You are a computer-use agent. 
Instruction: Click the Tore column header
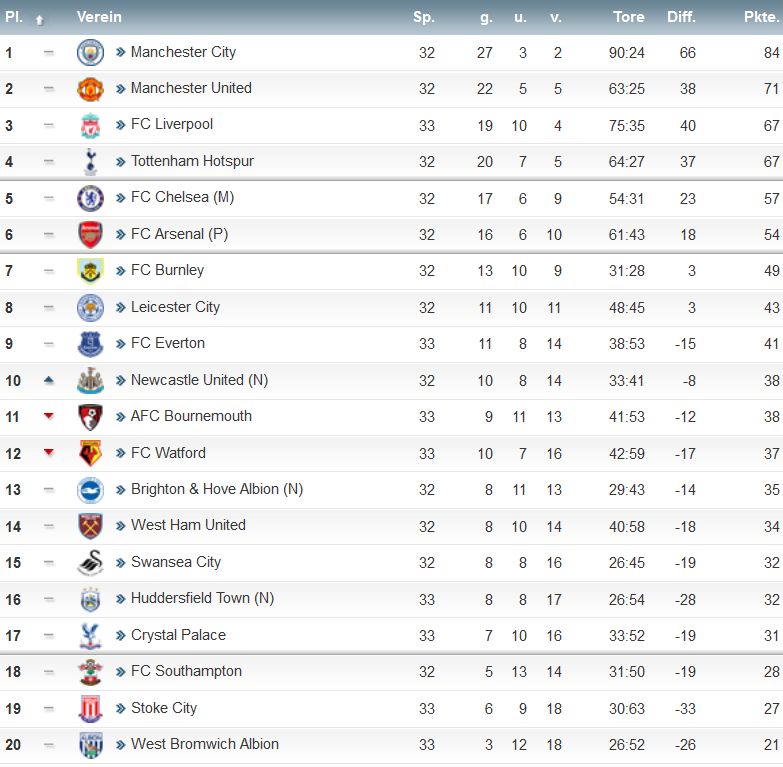[629, 17]
